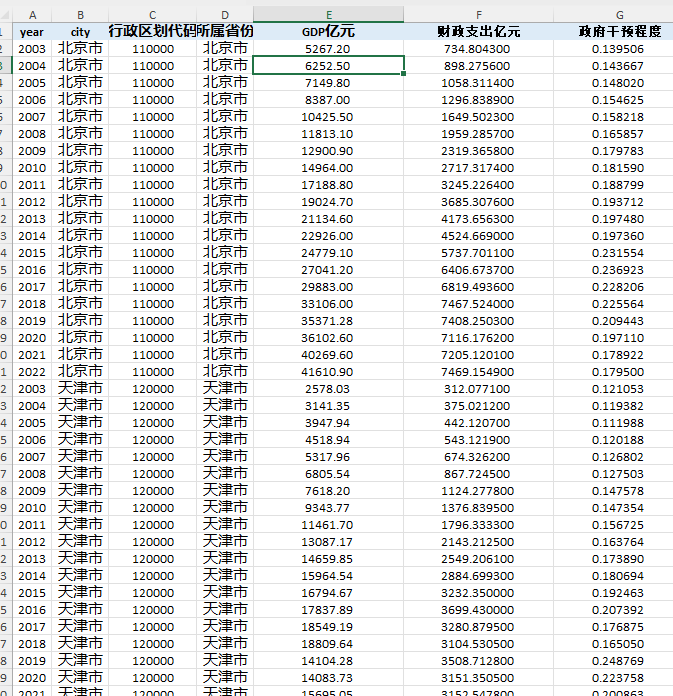Click province cell 天津市 in 2006 row
This screenshot has height=696, width=673.
point(225,440)
